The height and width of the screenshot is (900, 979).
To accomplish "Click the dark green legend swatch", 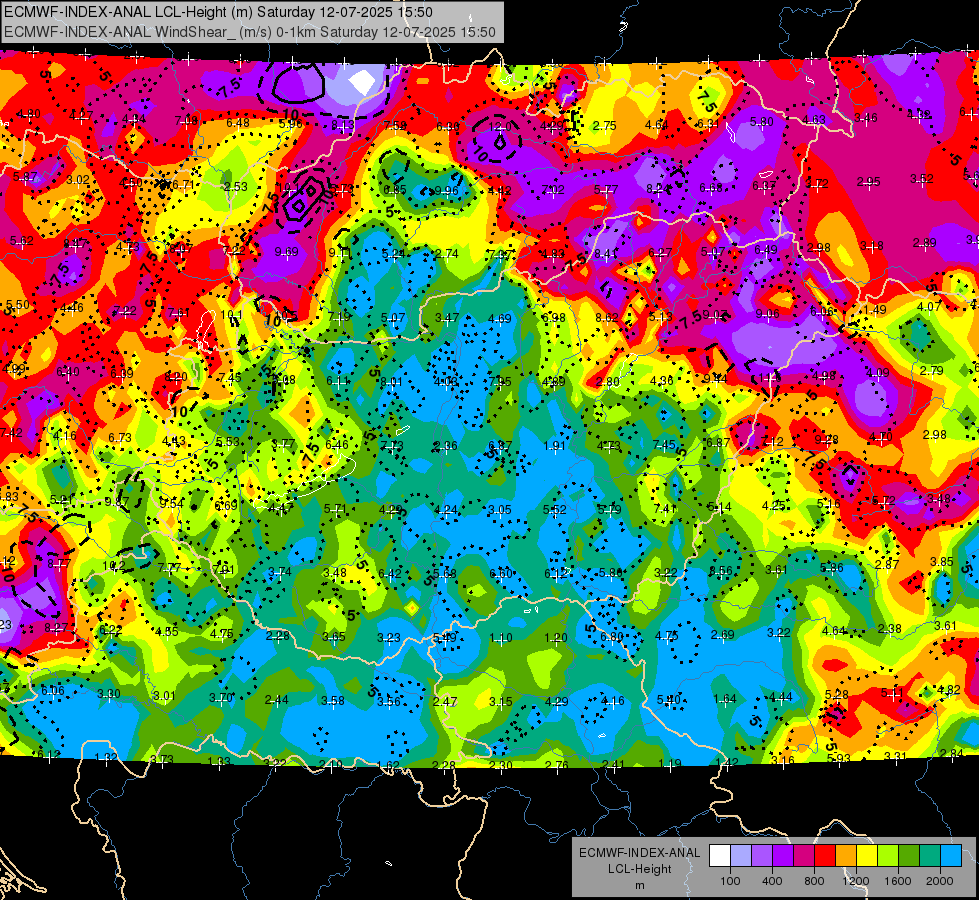I will (x=909, y=856).
